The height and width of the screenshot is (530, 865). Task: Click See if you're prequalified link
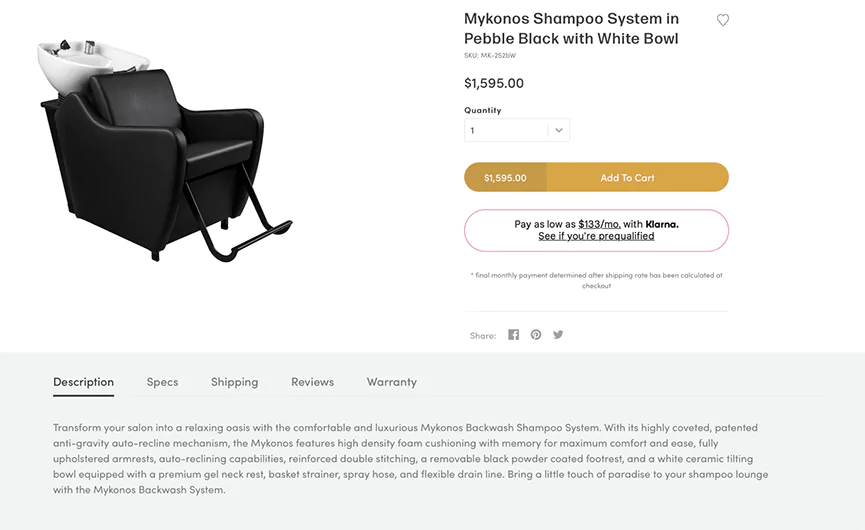[x=596, y=236]
